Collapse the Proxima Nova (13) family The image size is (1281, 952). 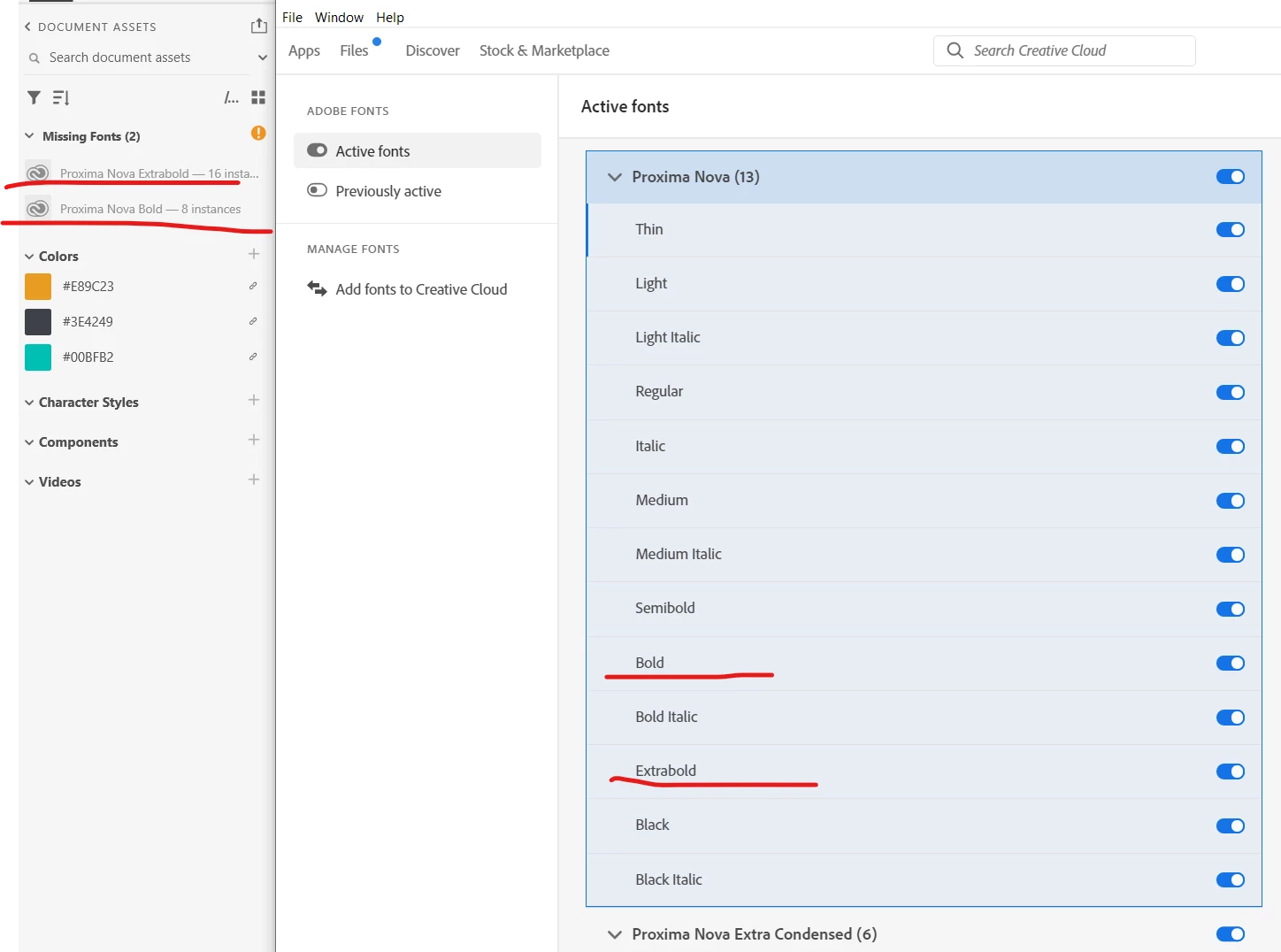[x=615, y=177]
